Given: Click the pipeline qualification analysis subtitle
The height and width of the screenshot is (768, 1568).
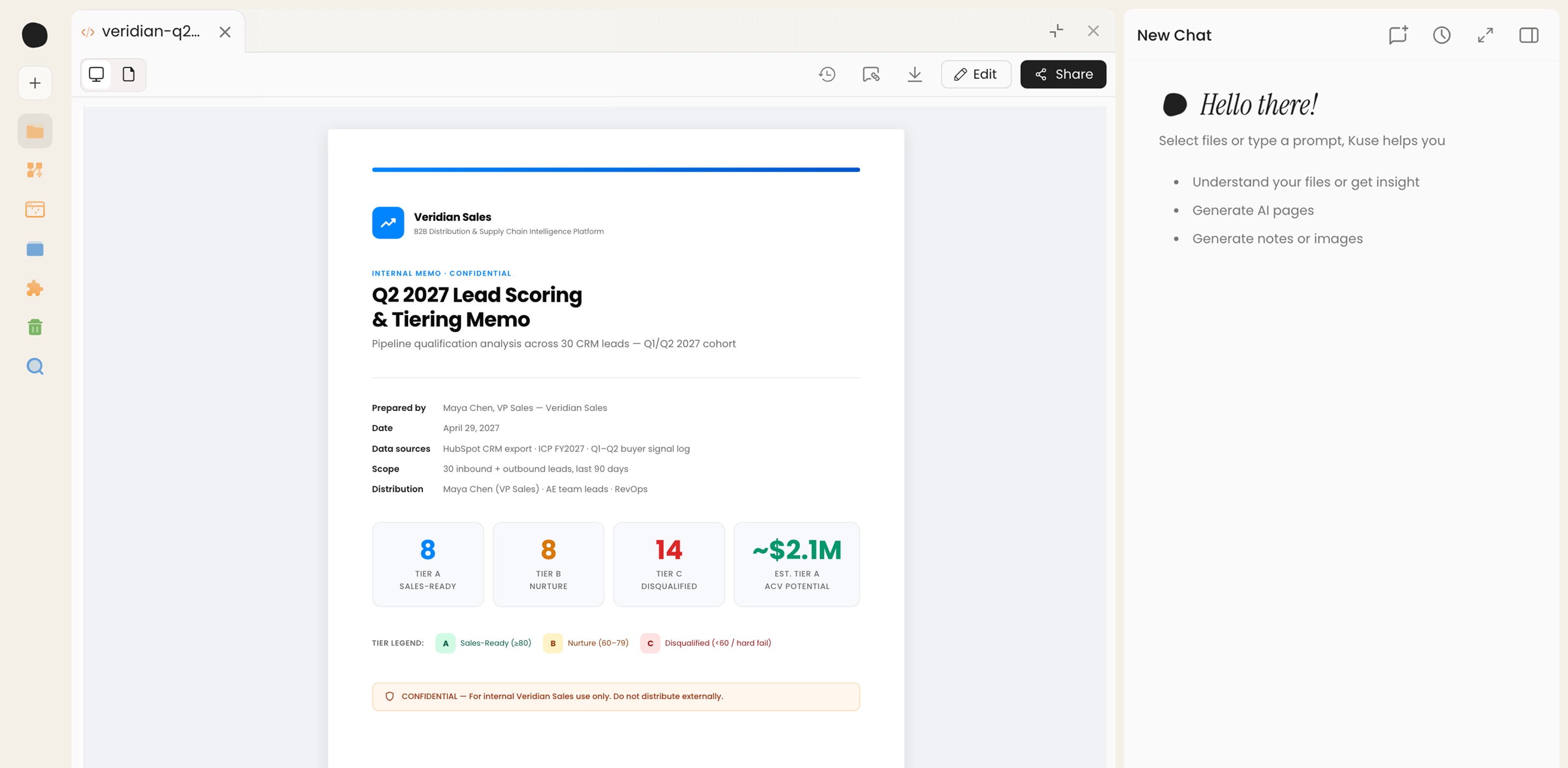Looking at the screenshot, I should 554,344.
